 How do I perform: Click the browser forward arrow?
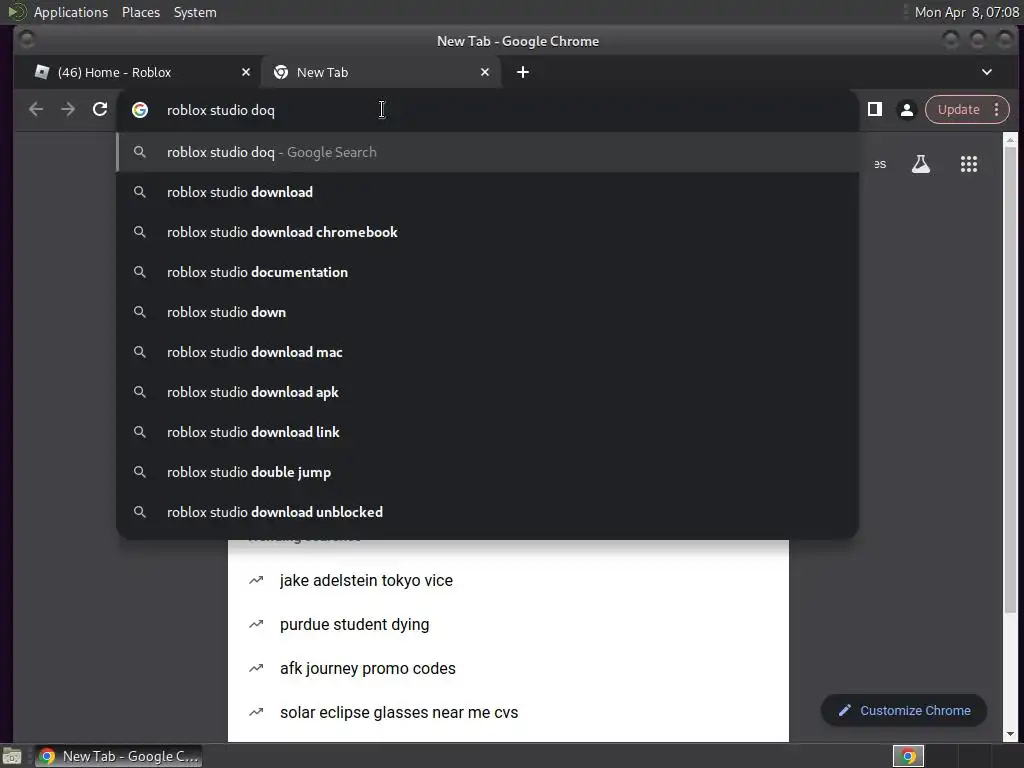[x=68, y=110]
